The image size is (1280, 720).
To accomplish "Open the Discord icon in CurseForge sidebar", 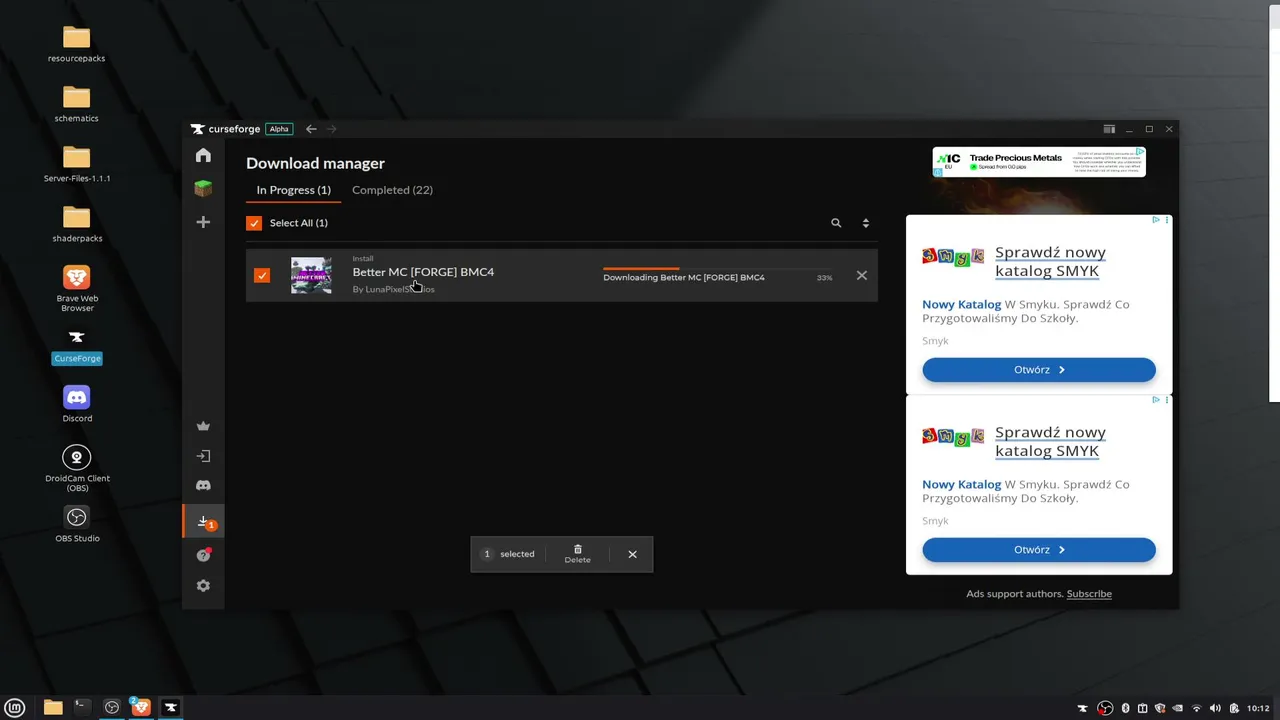I will coord(203,486).
